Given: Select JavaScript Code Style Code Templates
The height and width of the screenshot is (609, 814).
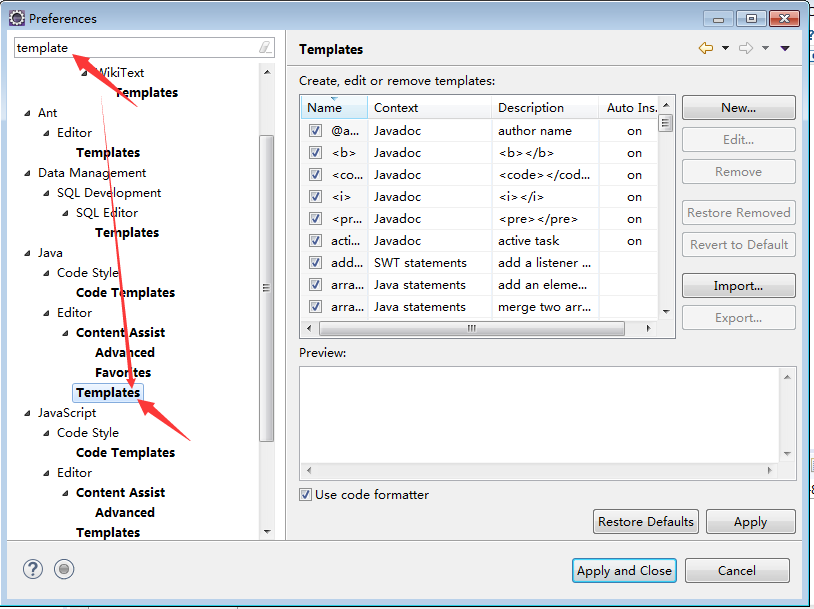Looking at the screenshot, I should point(125,453).
